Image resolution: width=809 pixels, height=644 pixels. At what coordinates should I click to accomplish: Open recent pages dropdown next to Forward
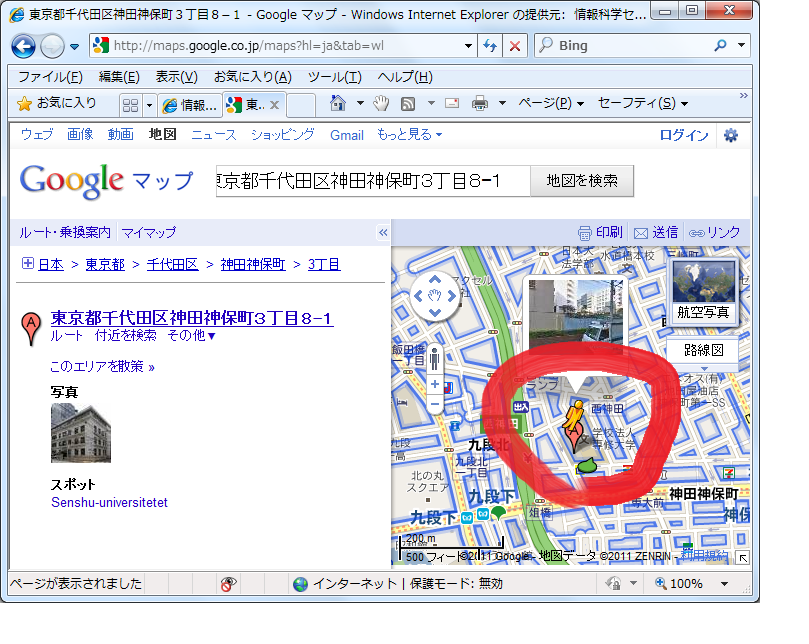[74, 46]
